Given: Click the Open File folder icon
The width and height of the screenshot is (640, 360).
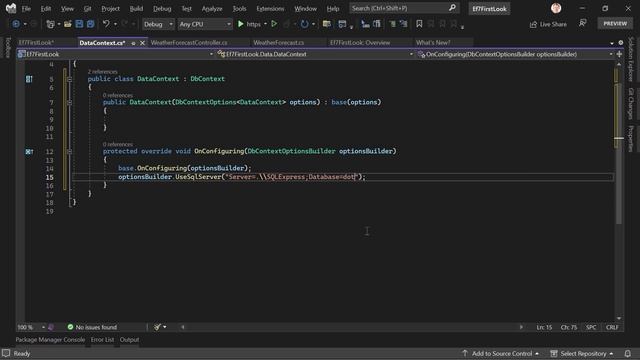Looking at the screenshot, I should pos(68,24).
